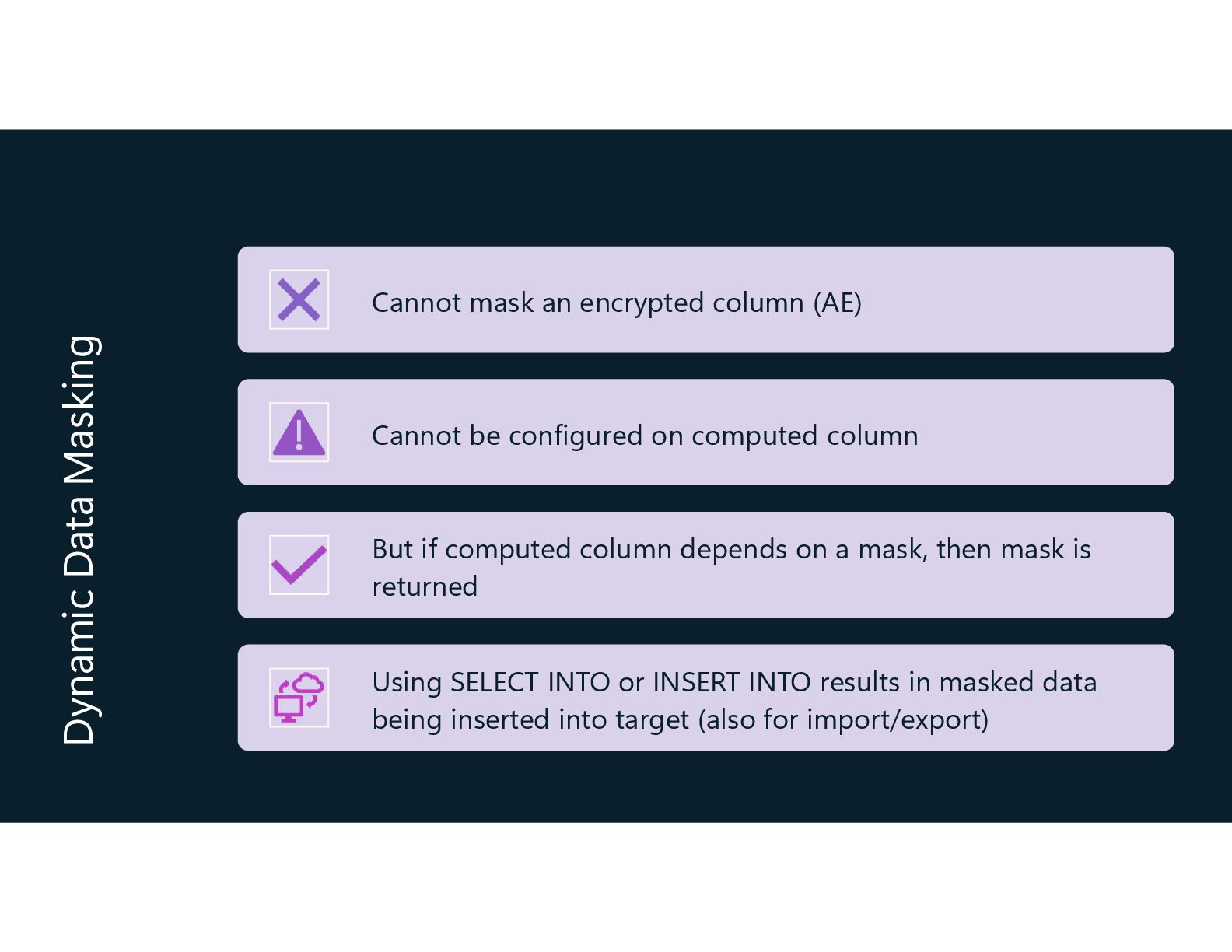Select the fourth lavender card about masked data
1232x952 pixels.
[705, 698]
